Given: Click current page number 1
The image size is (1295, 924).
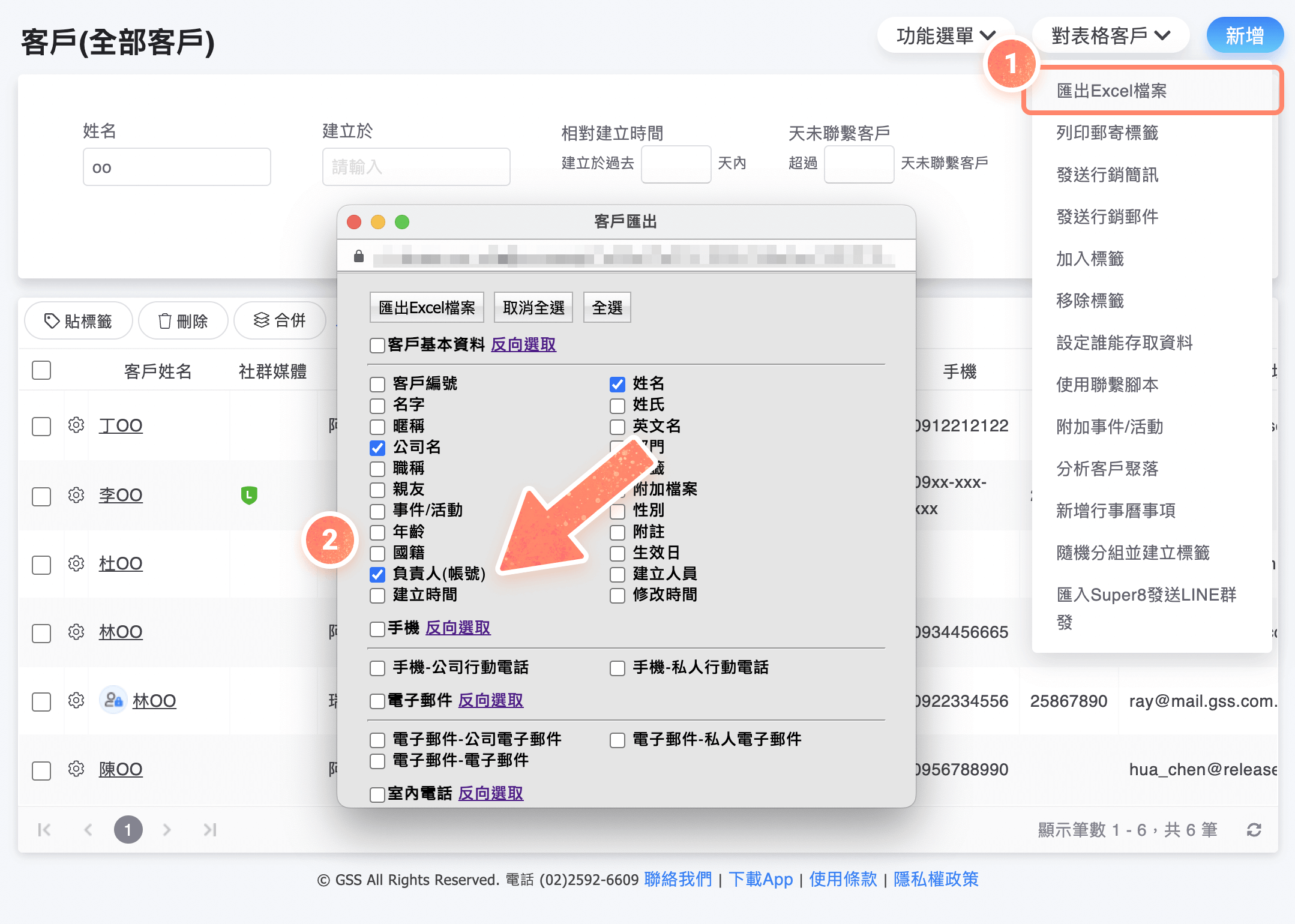Looking at the screenshot, I should 128,830.
